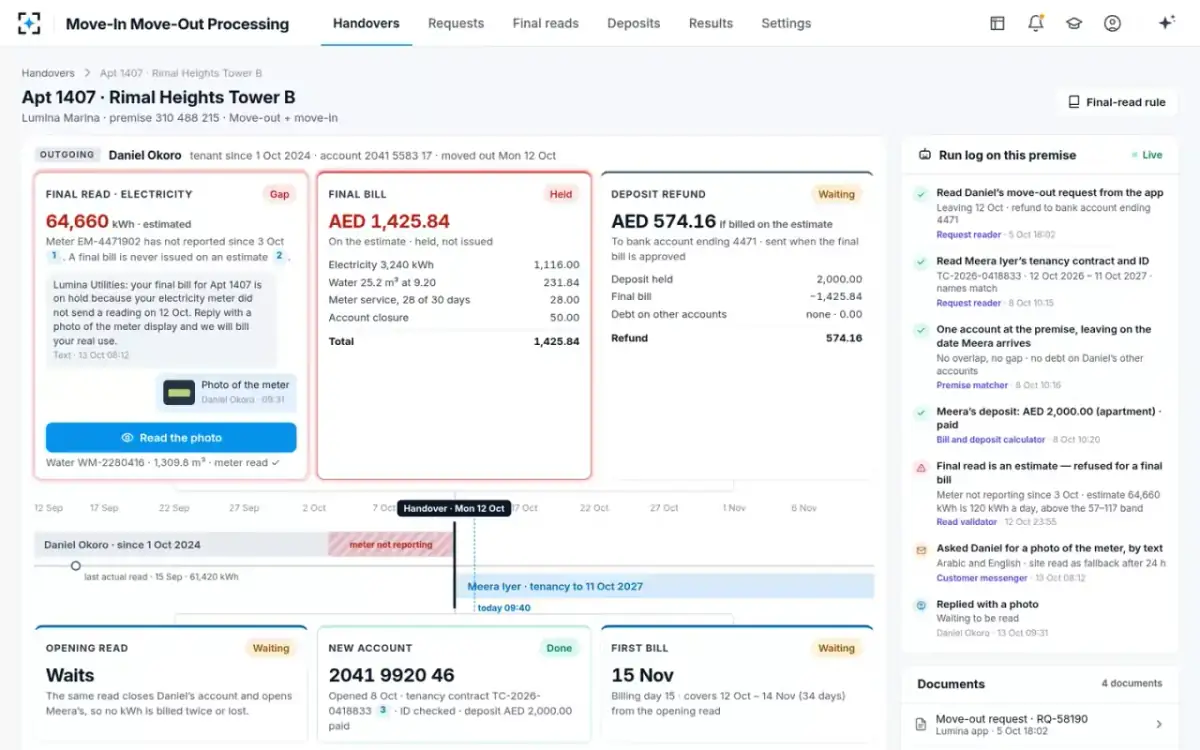Open the Customer messenger link

point(981,578)
